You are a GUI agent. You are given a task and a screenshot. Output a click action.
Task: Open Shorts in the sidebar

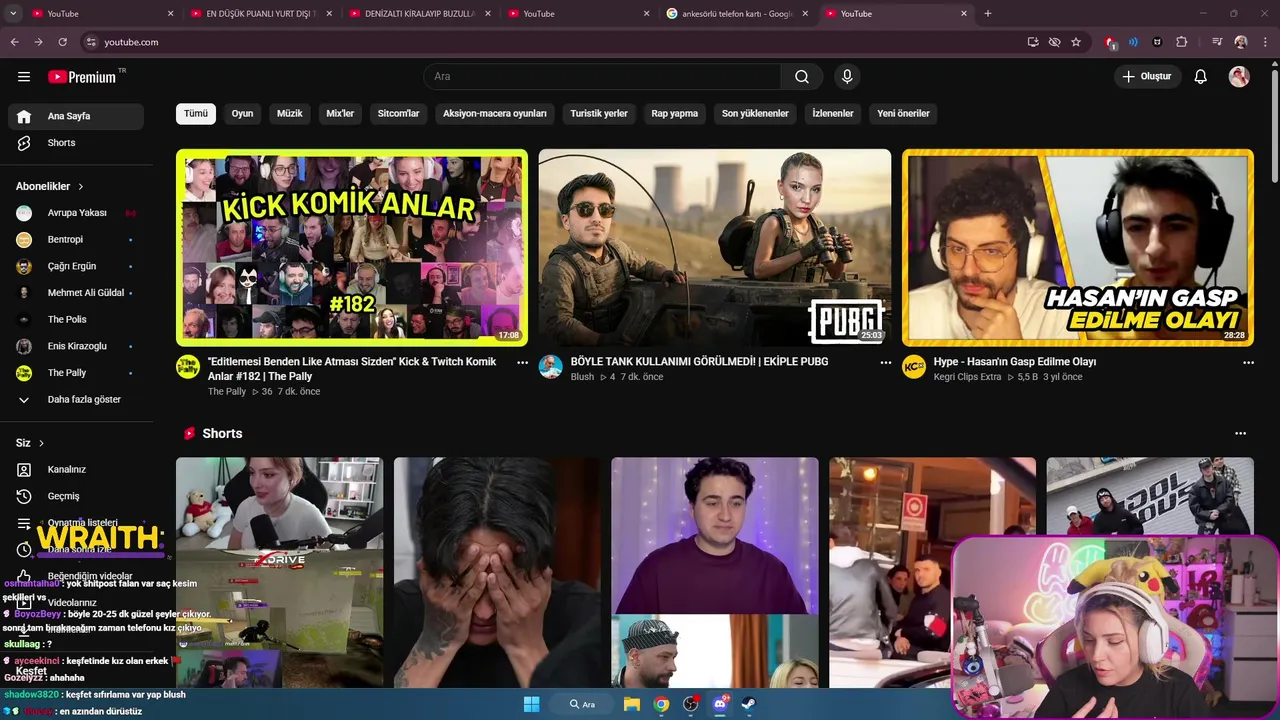(x=76, y=143)
